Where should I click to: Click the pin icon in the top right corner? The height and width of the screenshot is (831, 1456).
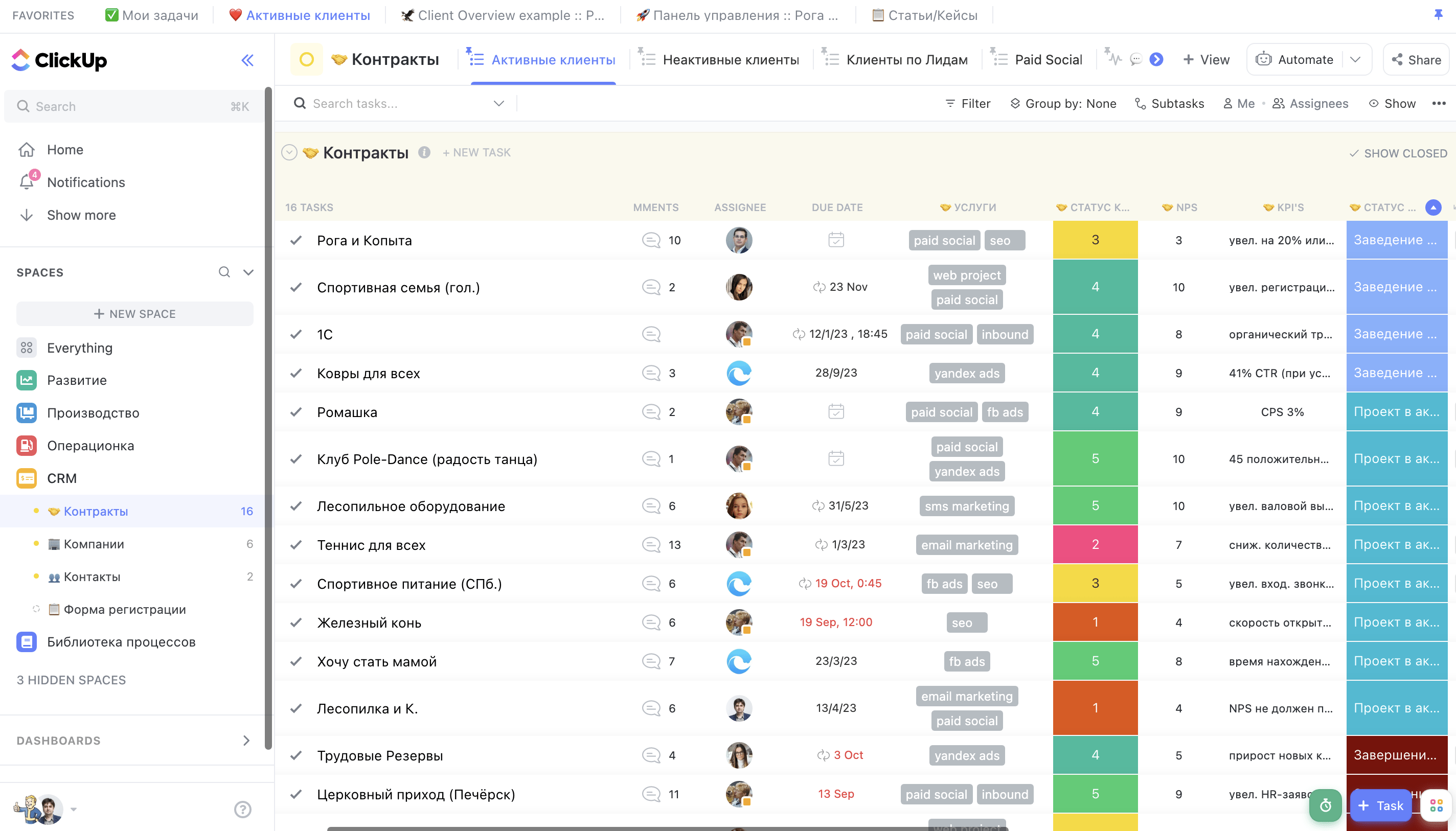tap(1439, 15)
